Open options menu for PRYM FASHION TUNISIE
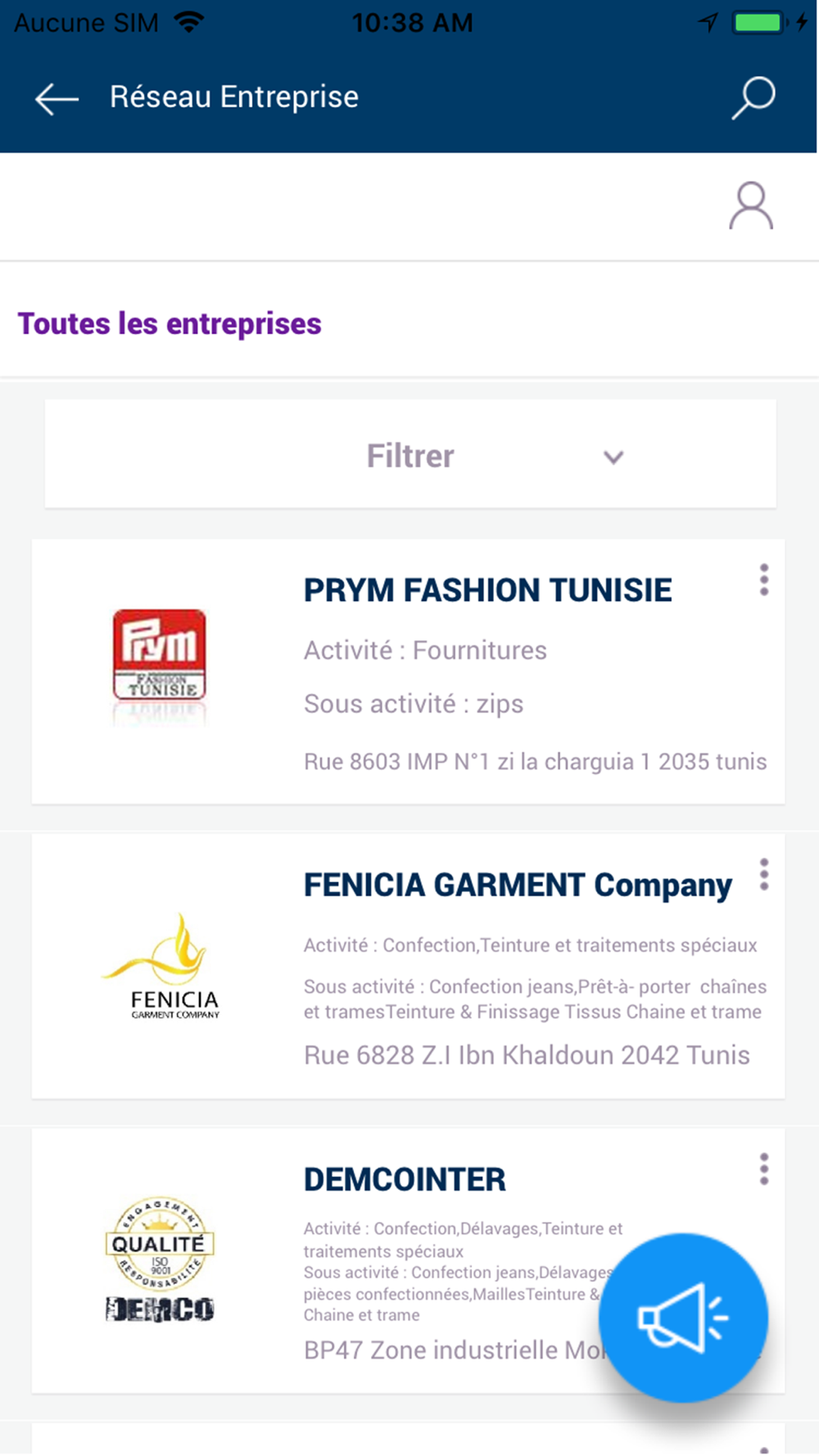The image size is (819, 1456). pyautogui.click(x=764, y=580)
